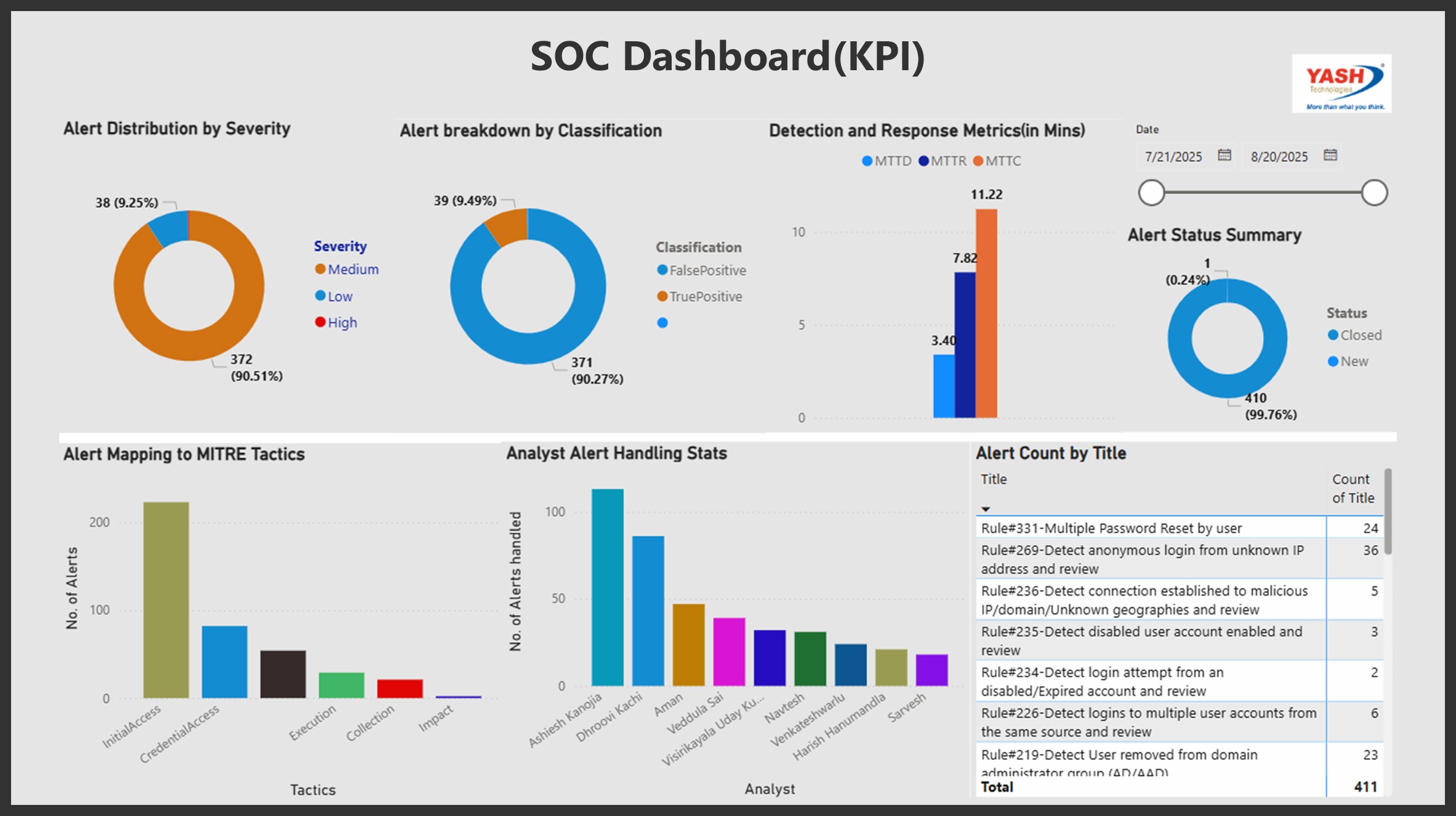Click the end date 8/20/2025 field

pos(1279,156)
